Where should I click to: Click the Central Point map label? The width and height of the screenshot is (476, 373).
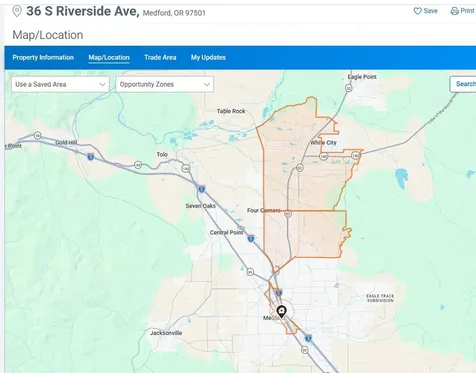point(227,232)
